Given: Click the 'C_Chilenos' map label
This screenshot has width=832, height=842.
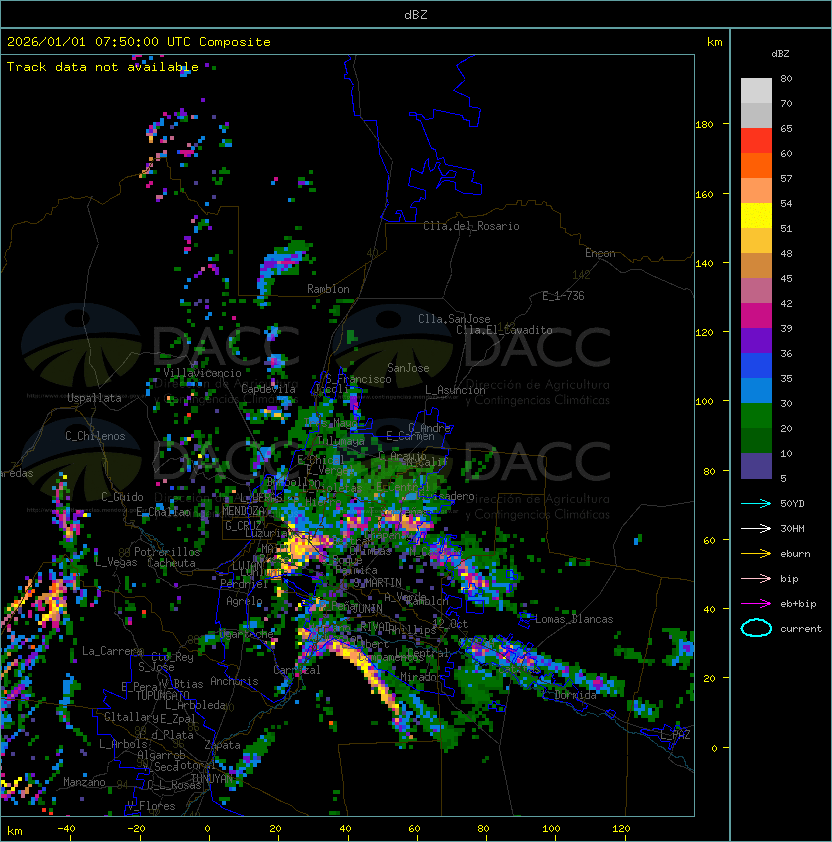Looking at the screenshot, I should [x=95, y=436].
